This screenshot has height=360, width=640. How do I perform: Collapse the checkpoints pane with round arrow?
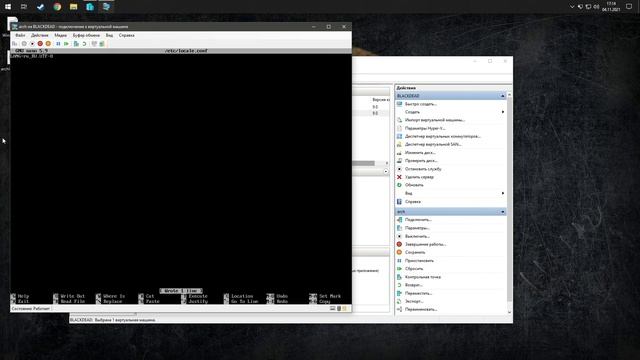click(x=386, y=172)
